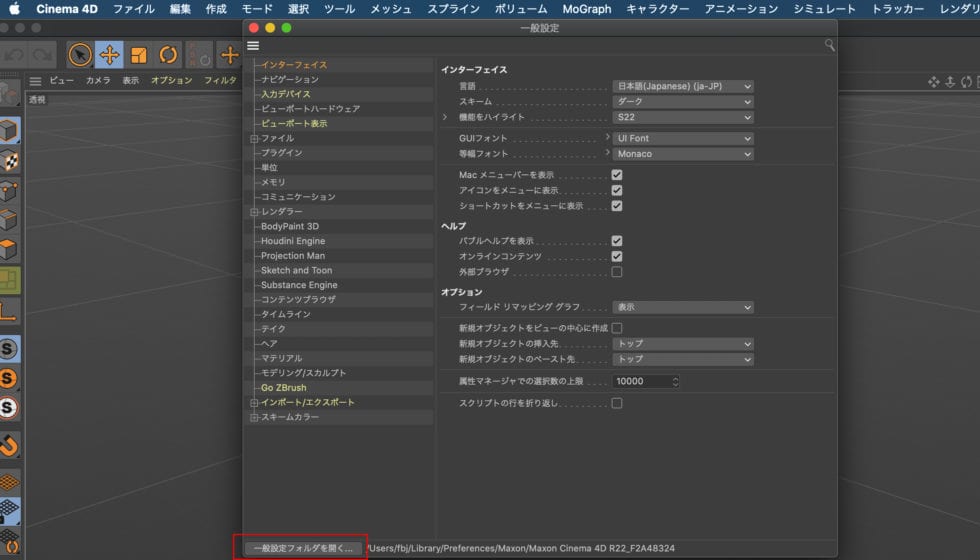Click the highlighted Planar Workplane icon
This screenshot has width=980, height=560.
[x=9, y=511]
